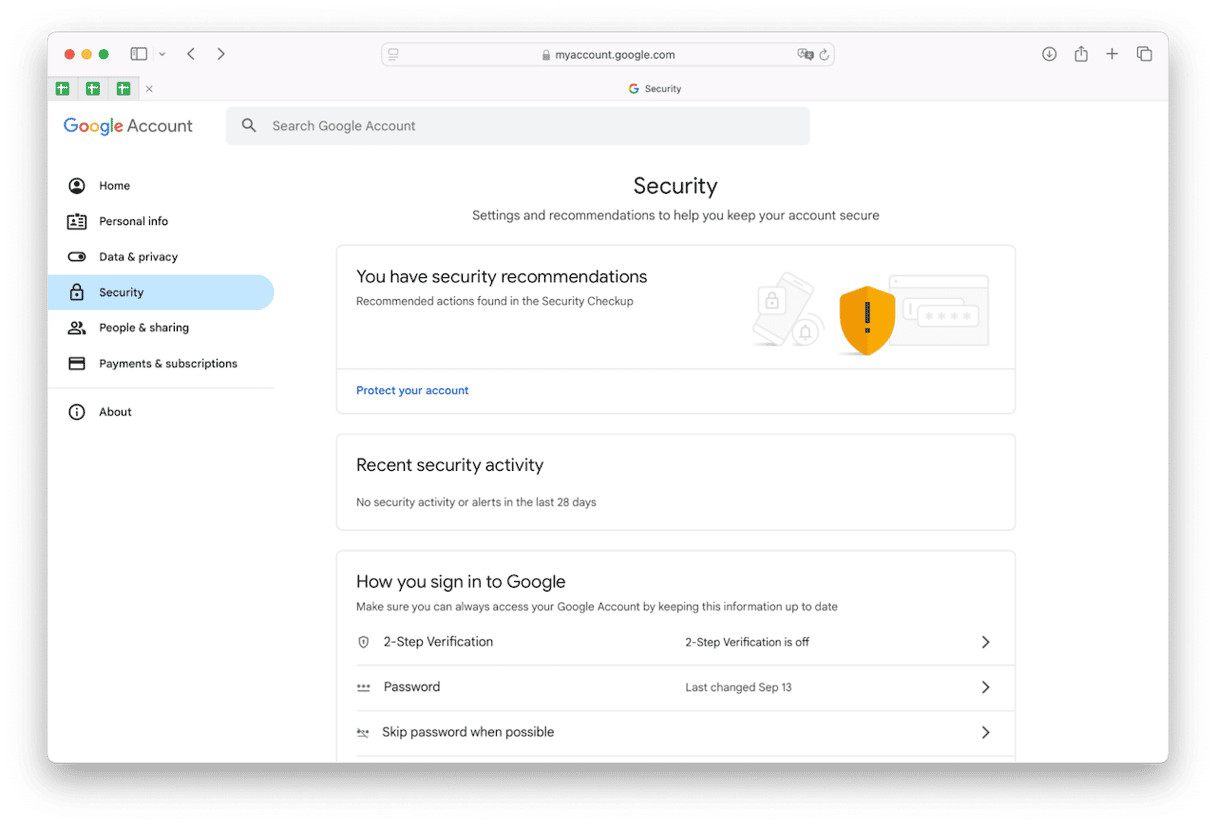Open the Personal info menu item
Viewport: 1216px width, 826px height.
133,221
